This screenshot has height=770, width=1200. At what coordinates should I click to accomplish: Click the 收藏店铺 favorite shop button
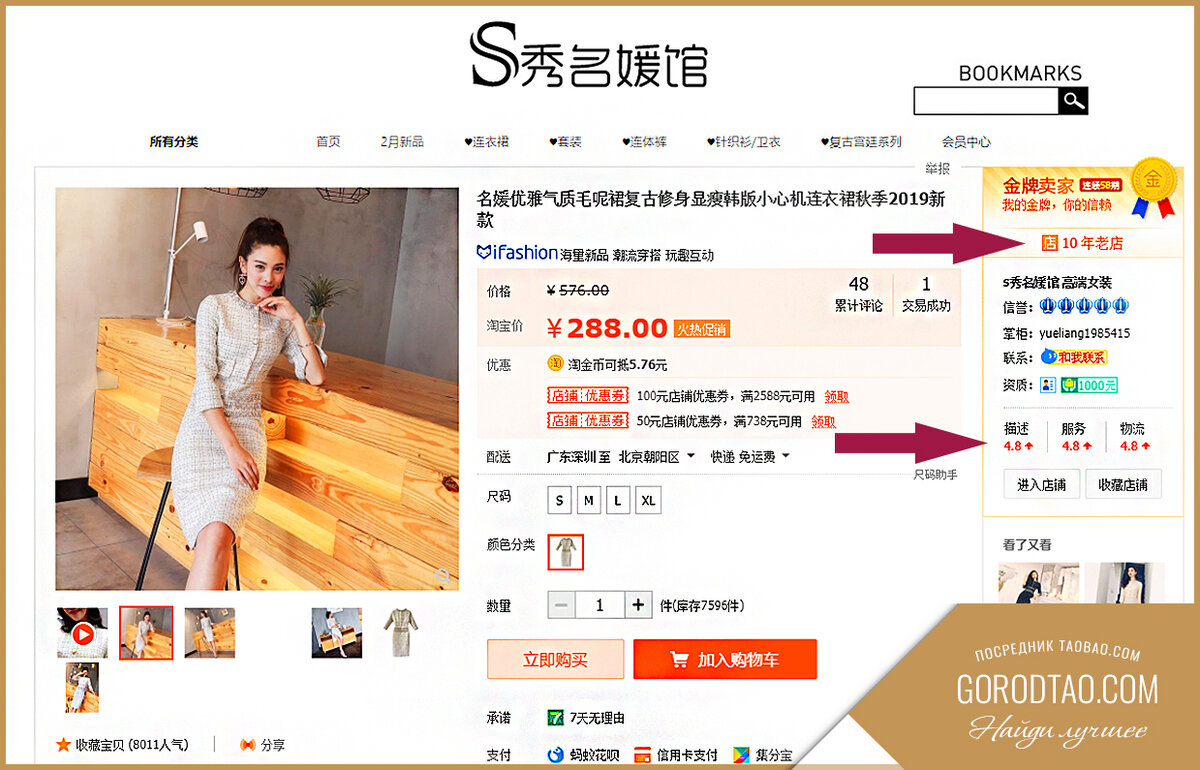(x=1123, y=485)
